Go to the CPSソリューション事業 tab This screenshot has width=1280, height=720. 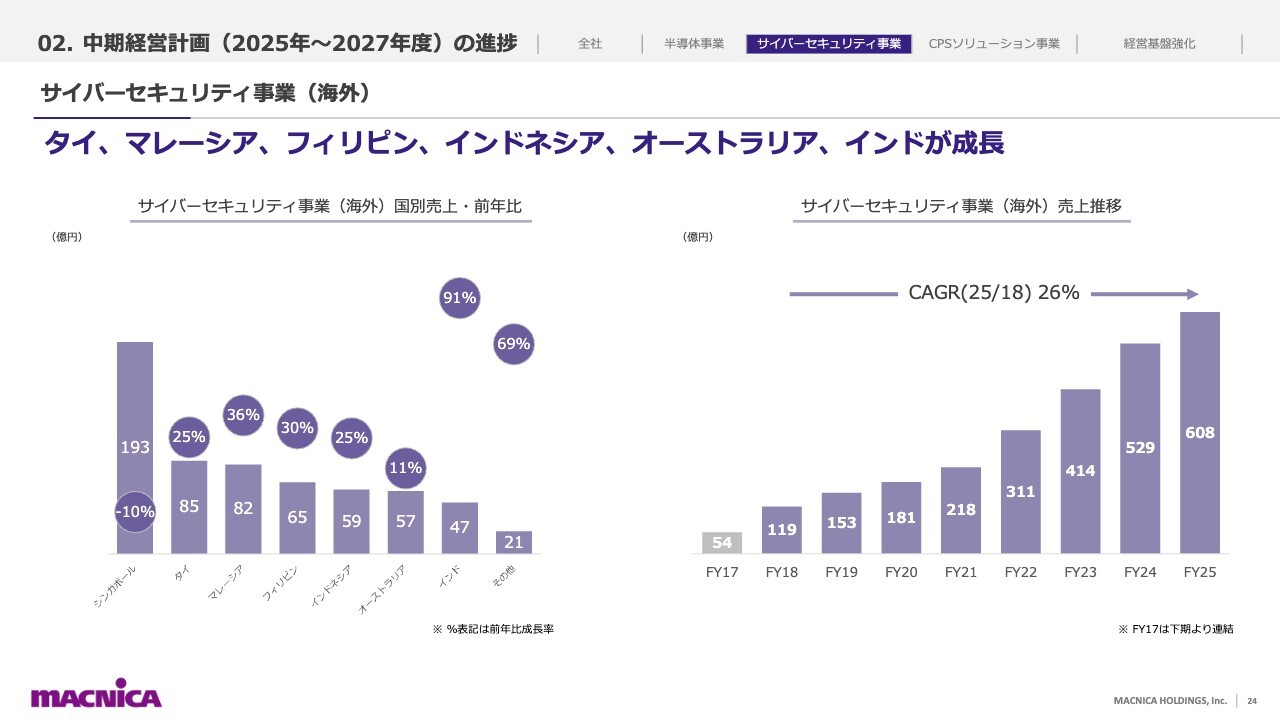[x=994, y=44]
